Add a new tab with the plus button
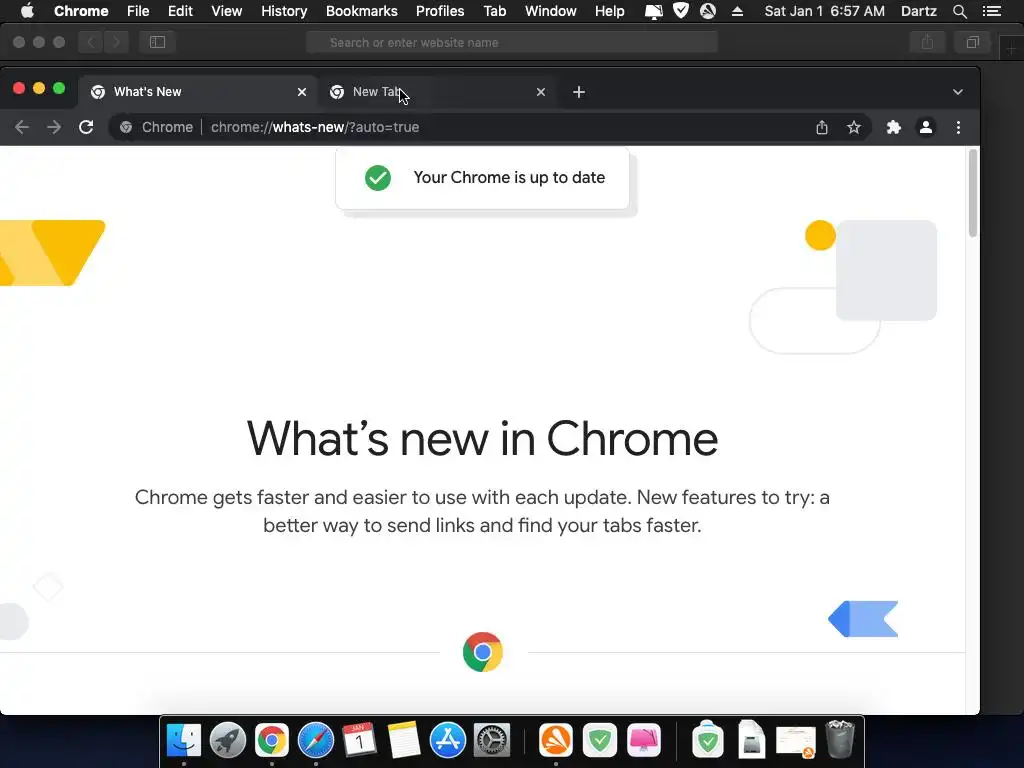1024x768 pixels. (579, 92)
